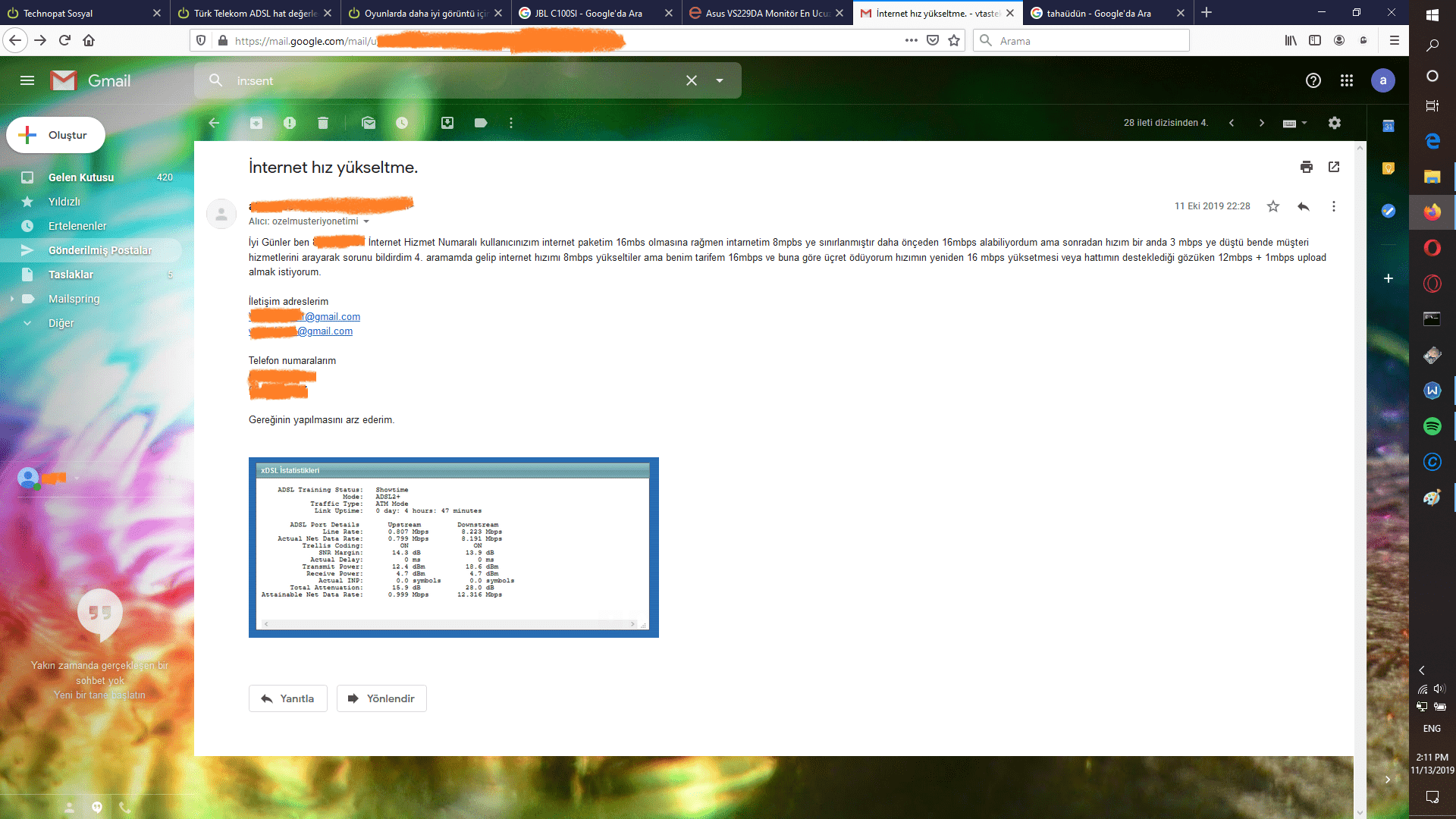Expand recipient details arrow
The width and height of the screenshot is (1456, 819).
click(366, 222)
